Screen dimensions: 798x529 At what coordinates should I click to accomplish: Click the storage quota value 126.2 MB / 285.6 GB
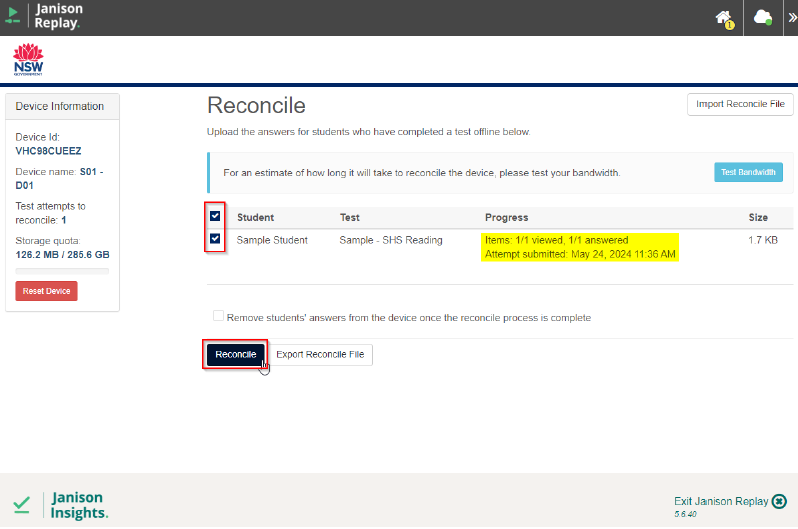coord(63,255)
